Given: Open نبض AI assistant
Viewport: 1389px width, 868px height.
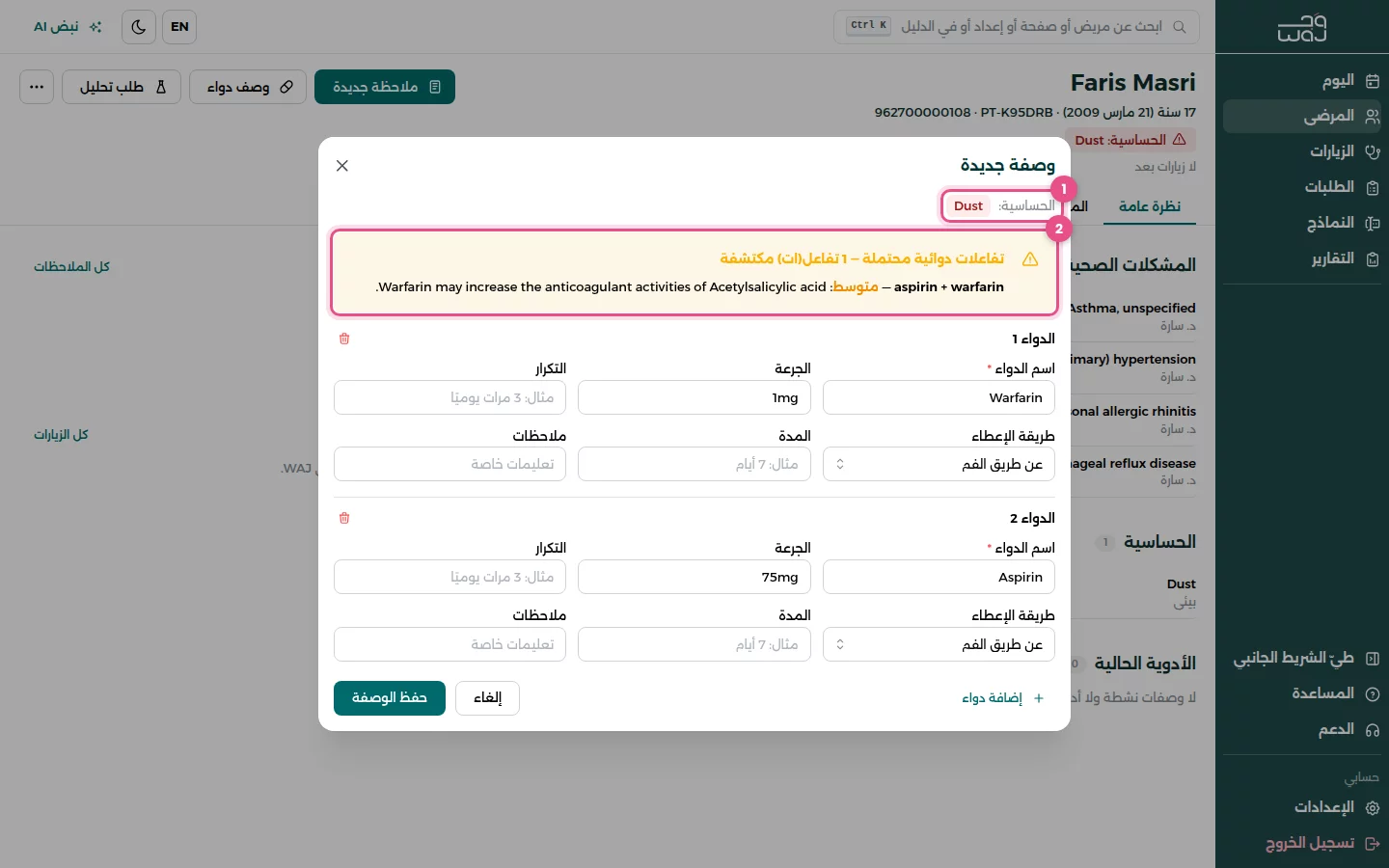Looking at the screenshot, I should pyautogui.click(x=68, y=27).
